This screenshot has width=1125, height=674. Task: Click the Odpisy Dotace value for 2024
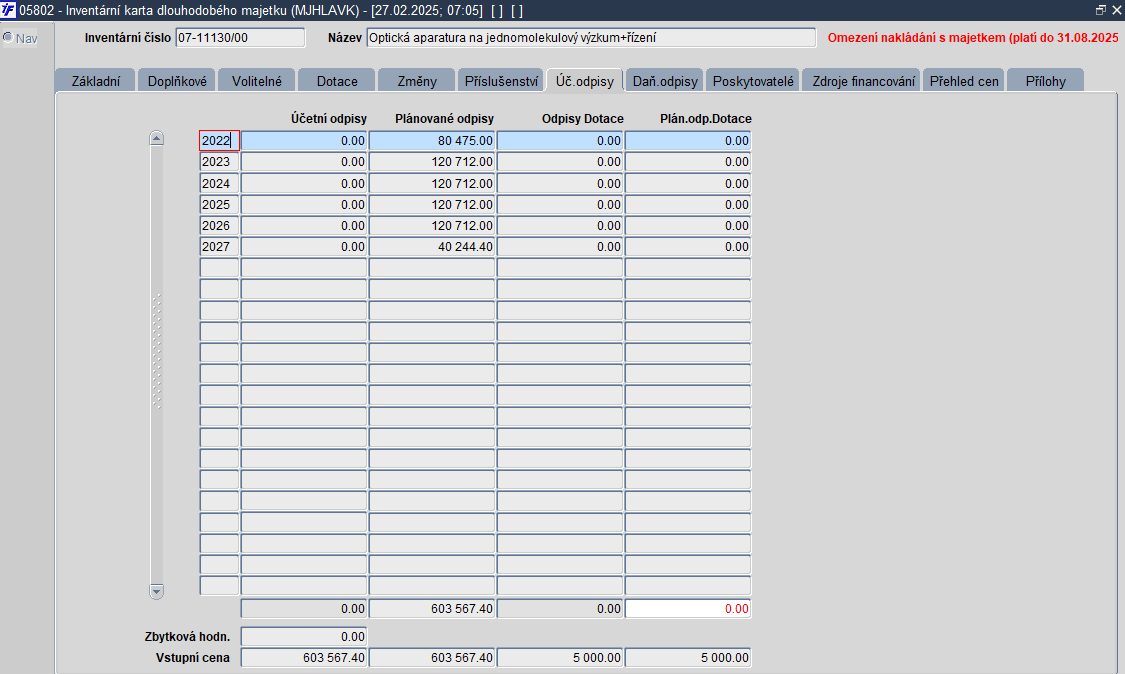pos(560,183)
